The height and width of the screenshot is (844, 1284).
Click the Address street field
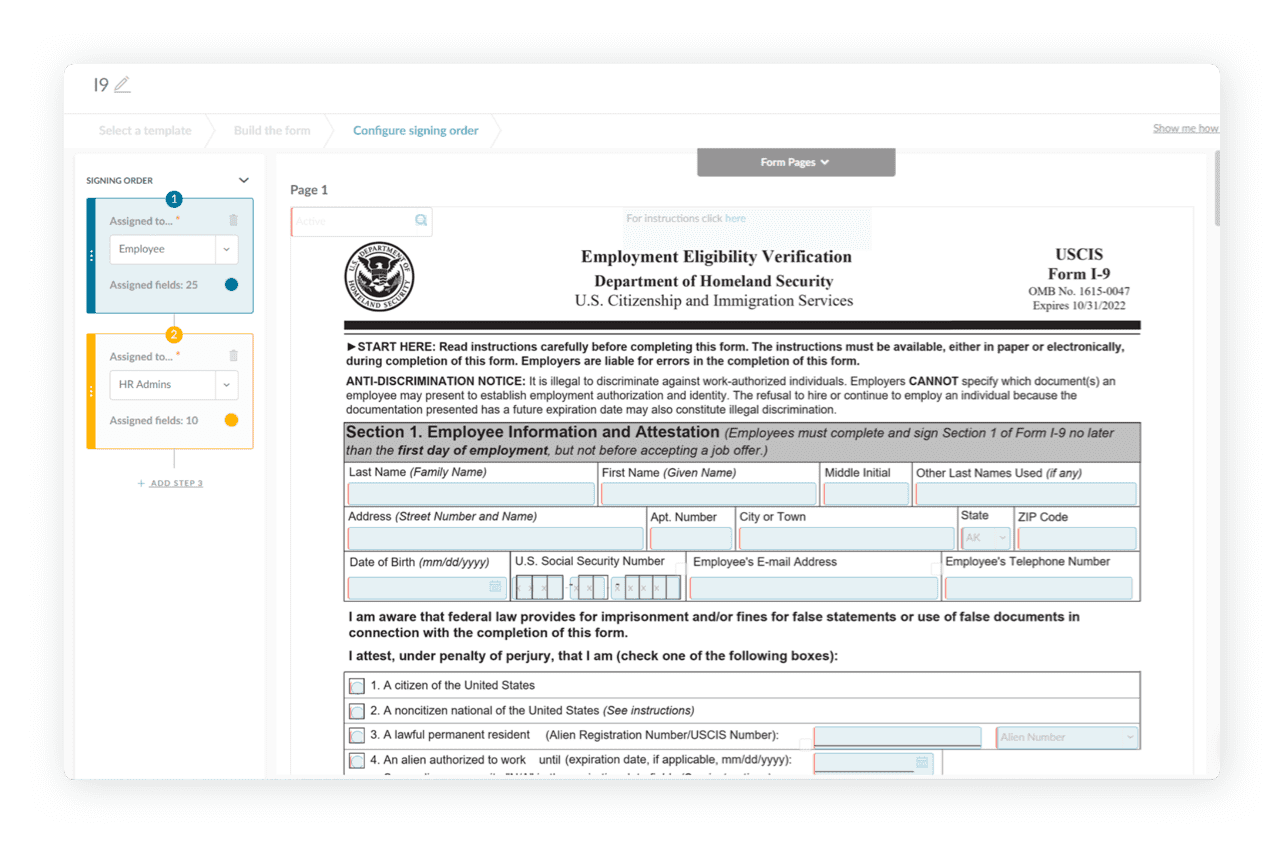pyautogui.click(x=495, y=538)
